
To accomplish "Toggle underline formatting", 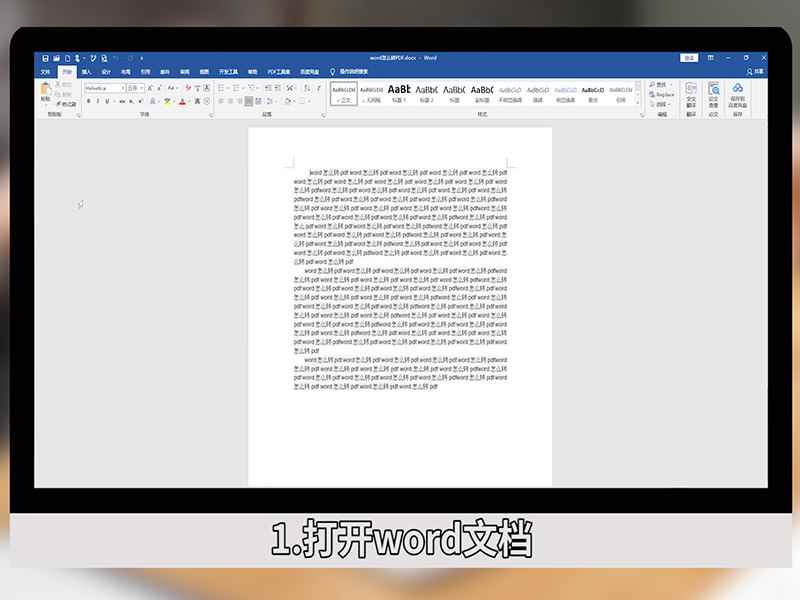I will tap(105, 100).
